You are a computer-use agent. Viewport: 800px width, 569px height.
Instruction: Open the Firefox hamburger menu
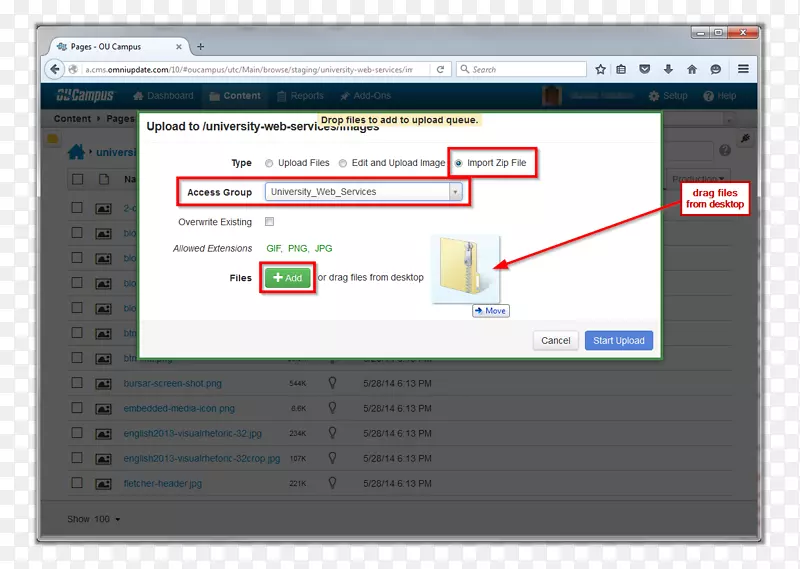pyautogui.click(x=743, y=70)
